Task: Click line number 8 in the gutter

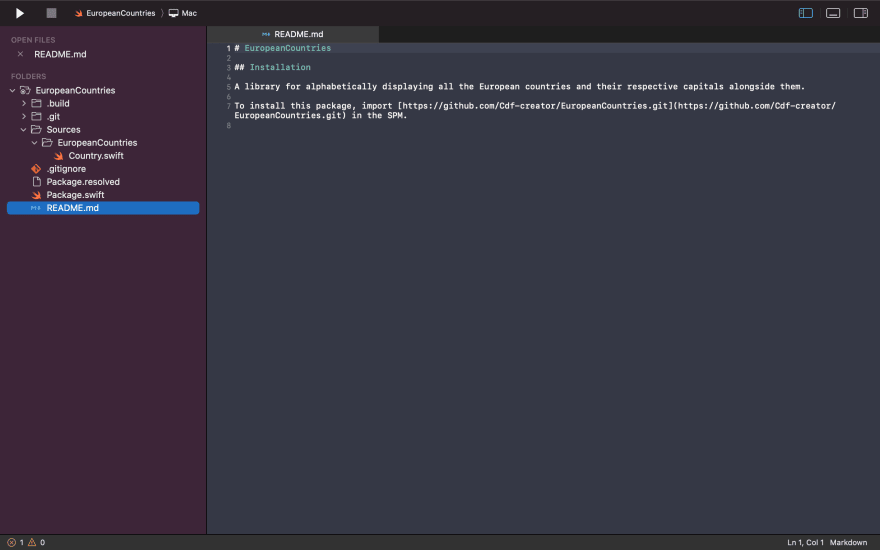Action: point(228,126)
